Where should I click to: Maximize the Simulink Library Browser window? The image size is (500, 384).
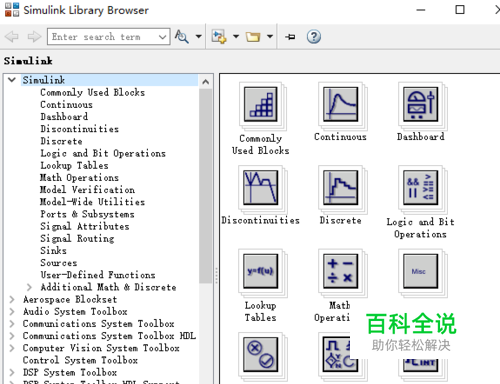(x=460, y=10)
